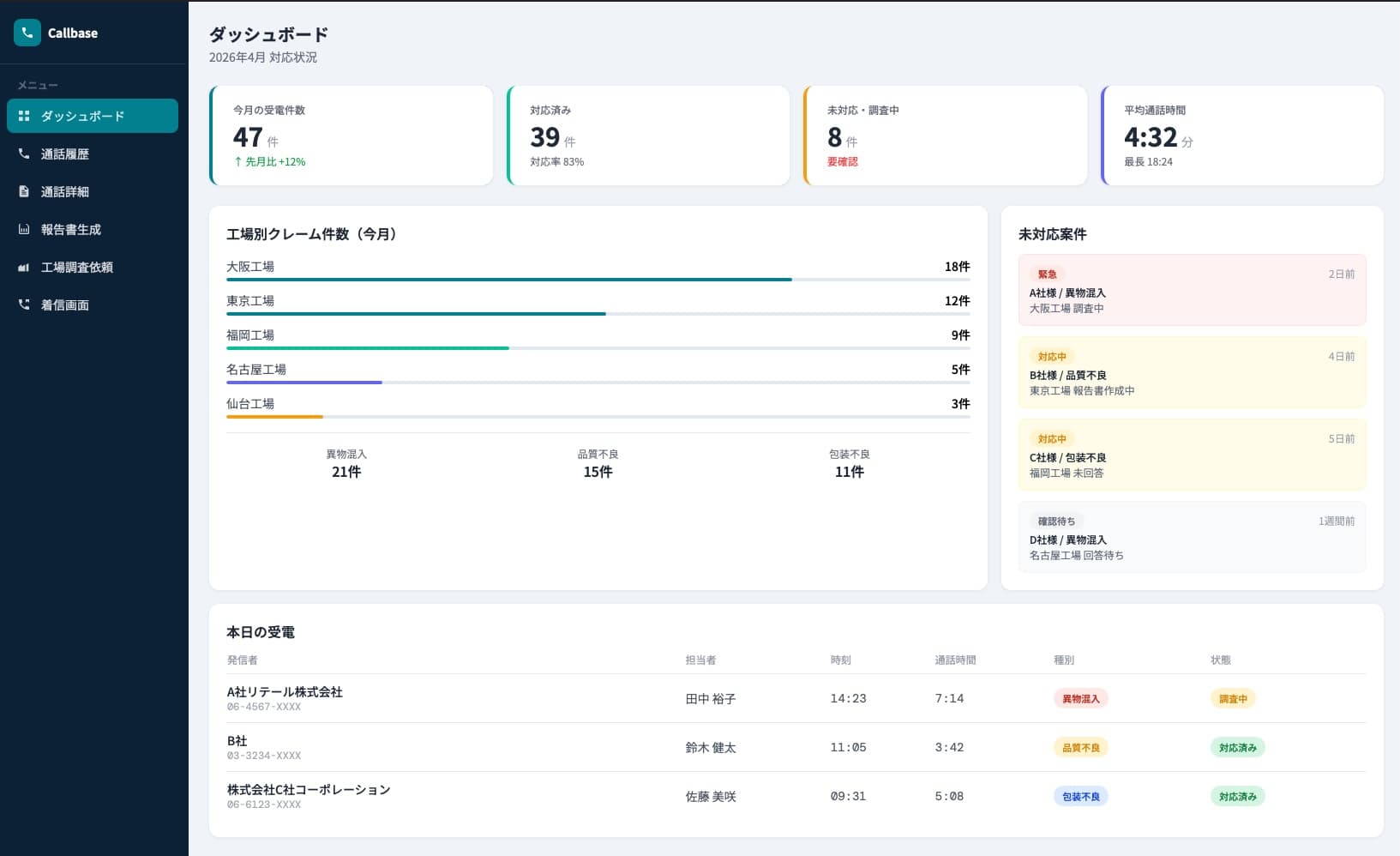
Task: Click the 品質不良 tag in the table
Action: point(1080,748)
